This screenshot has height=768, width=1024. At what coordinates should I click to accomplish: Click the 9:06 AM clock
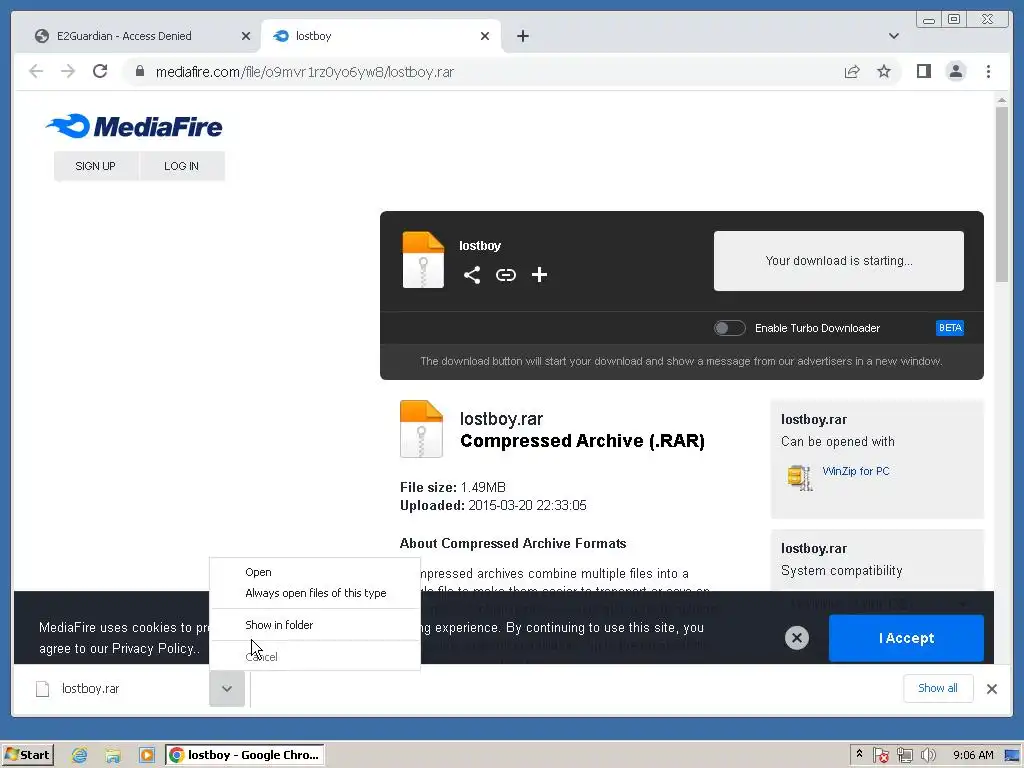point(973,755)
